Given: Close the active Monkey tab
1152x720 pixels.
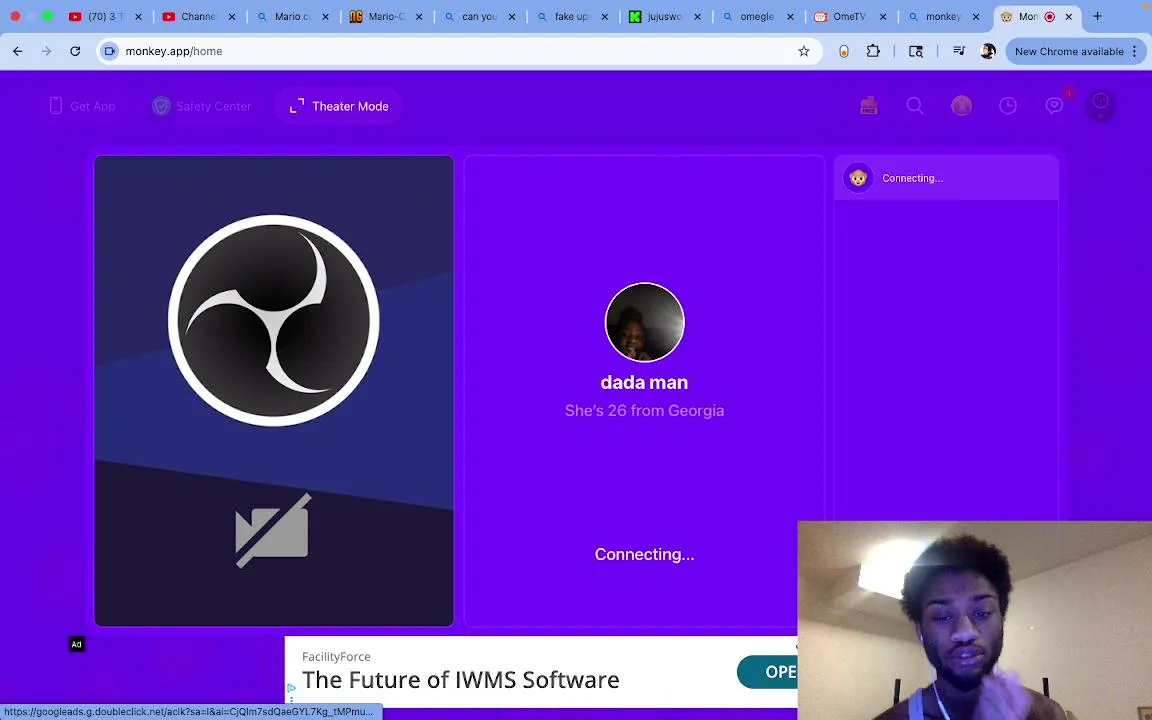Looking at the screenshot, I should tap(1069, 16).
